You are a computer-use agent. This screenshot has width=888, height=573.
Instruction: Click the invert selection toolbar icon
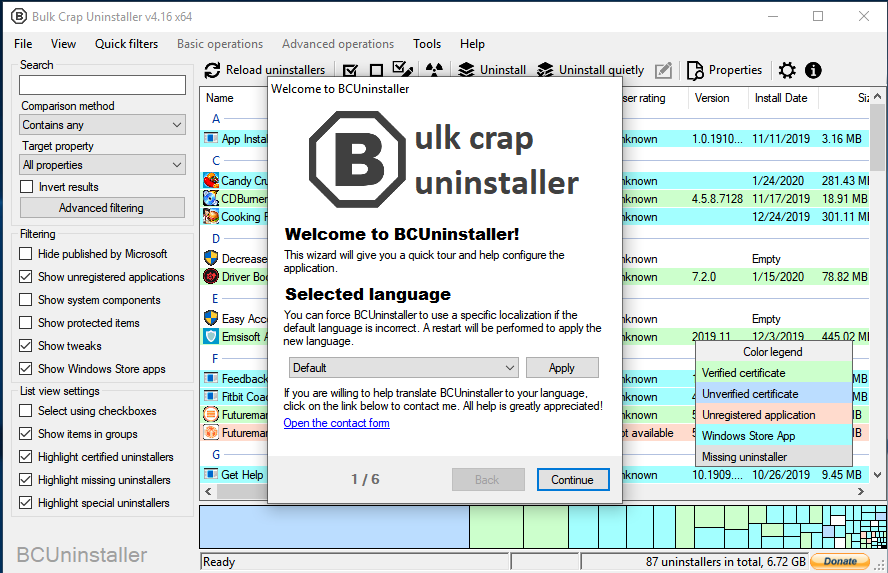click(403, 70)
